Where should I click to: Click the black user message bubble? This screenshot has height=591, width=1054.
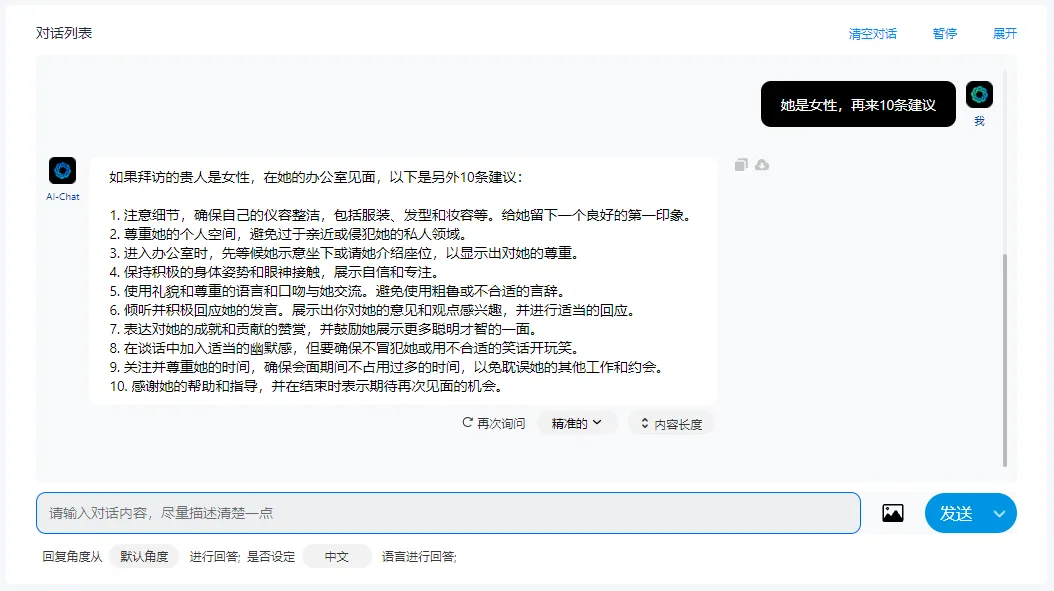[858, 104]
